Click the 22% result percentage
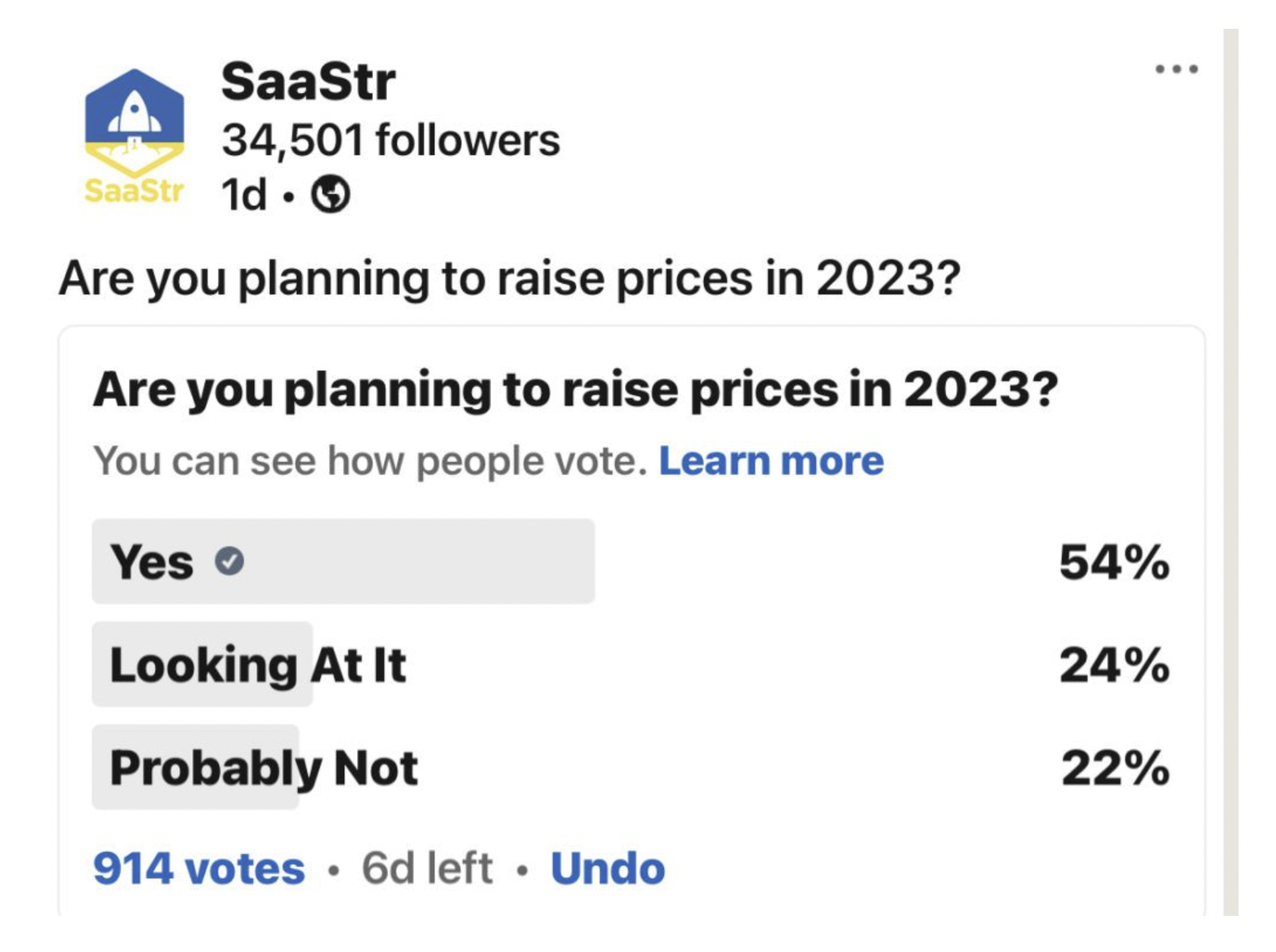The image size is (1276, 952). pyautogui.click(x=1115, y=768)
